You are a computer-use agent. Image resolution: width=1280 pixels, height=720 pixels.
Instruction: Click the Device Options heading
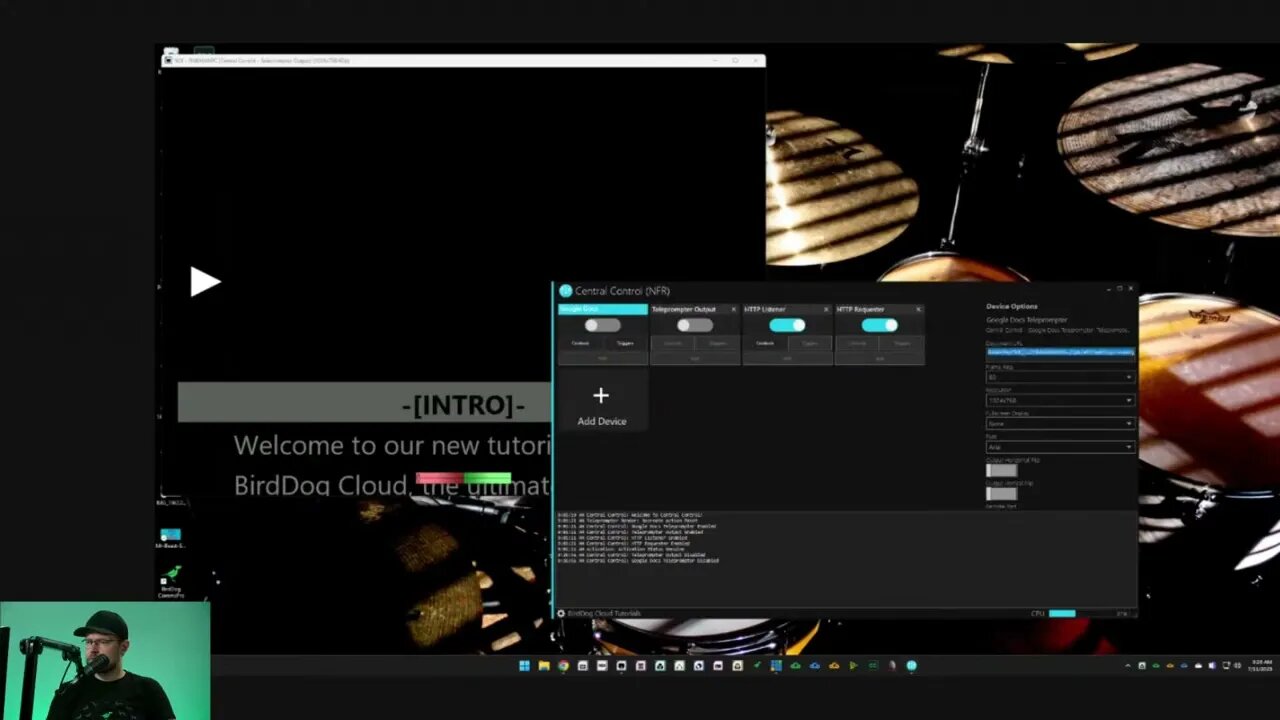tap(1012, 306)
